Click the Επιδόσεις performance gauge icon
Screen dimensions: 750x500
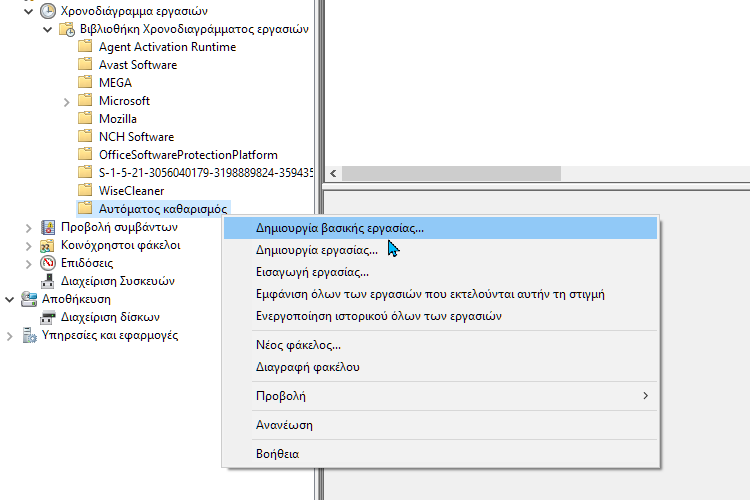pos(48,263)
